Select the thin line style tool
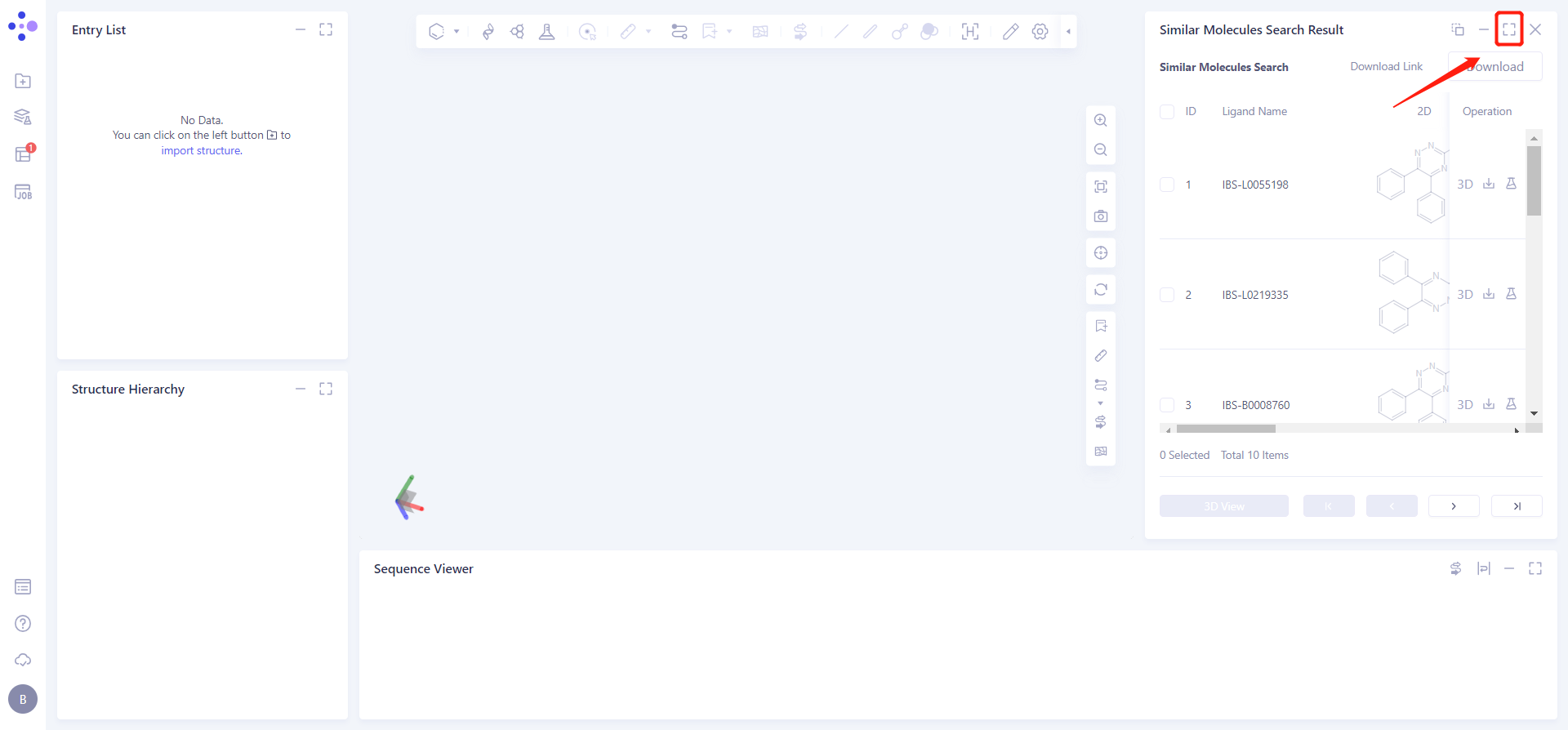Screen dimensions: 1568x730 841,32
